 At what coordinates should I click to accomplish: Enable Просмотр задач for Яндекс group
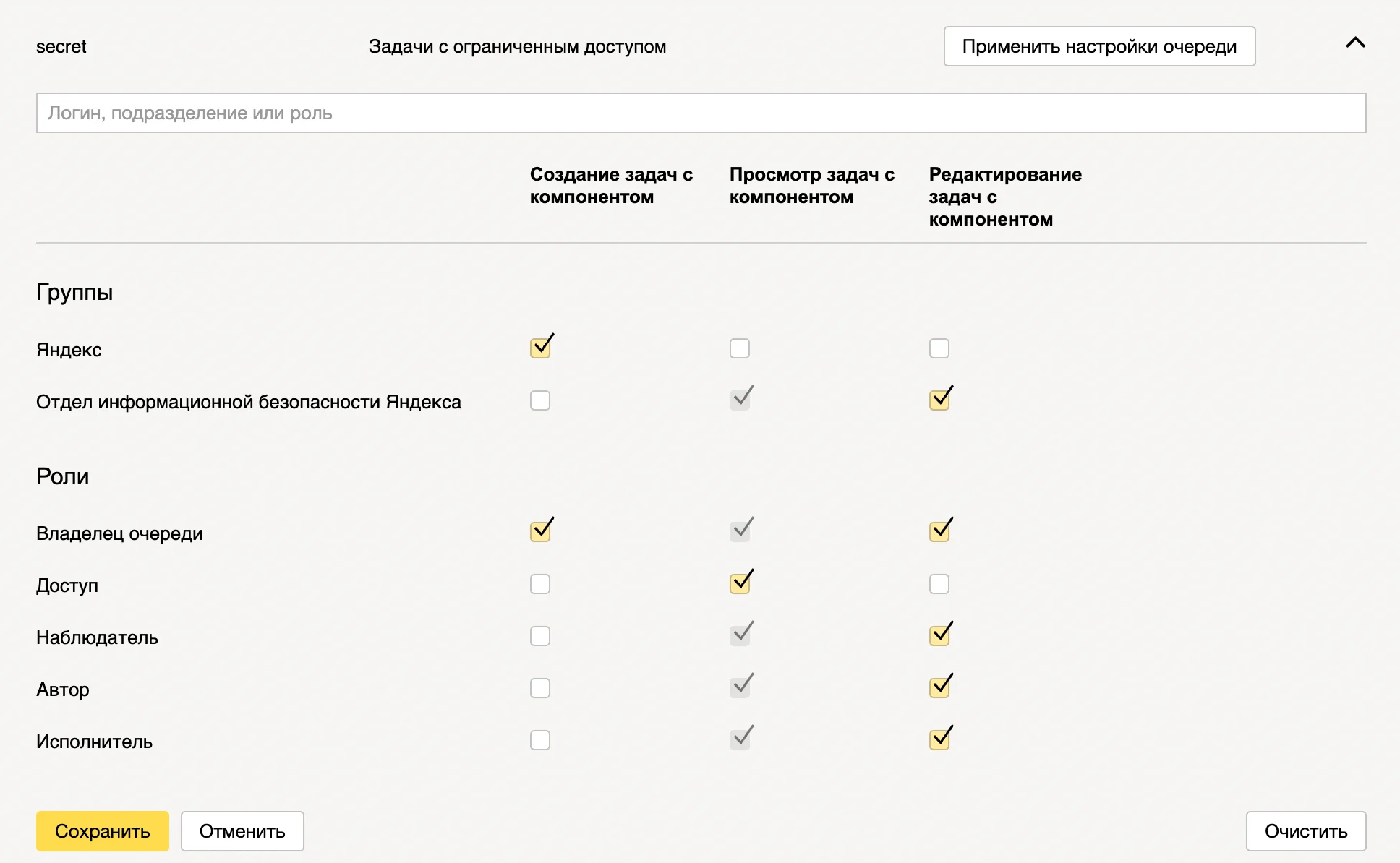click(x=739, y=348)
